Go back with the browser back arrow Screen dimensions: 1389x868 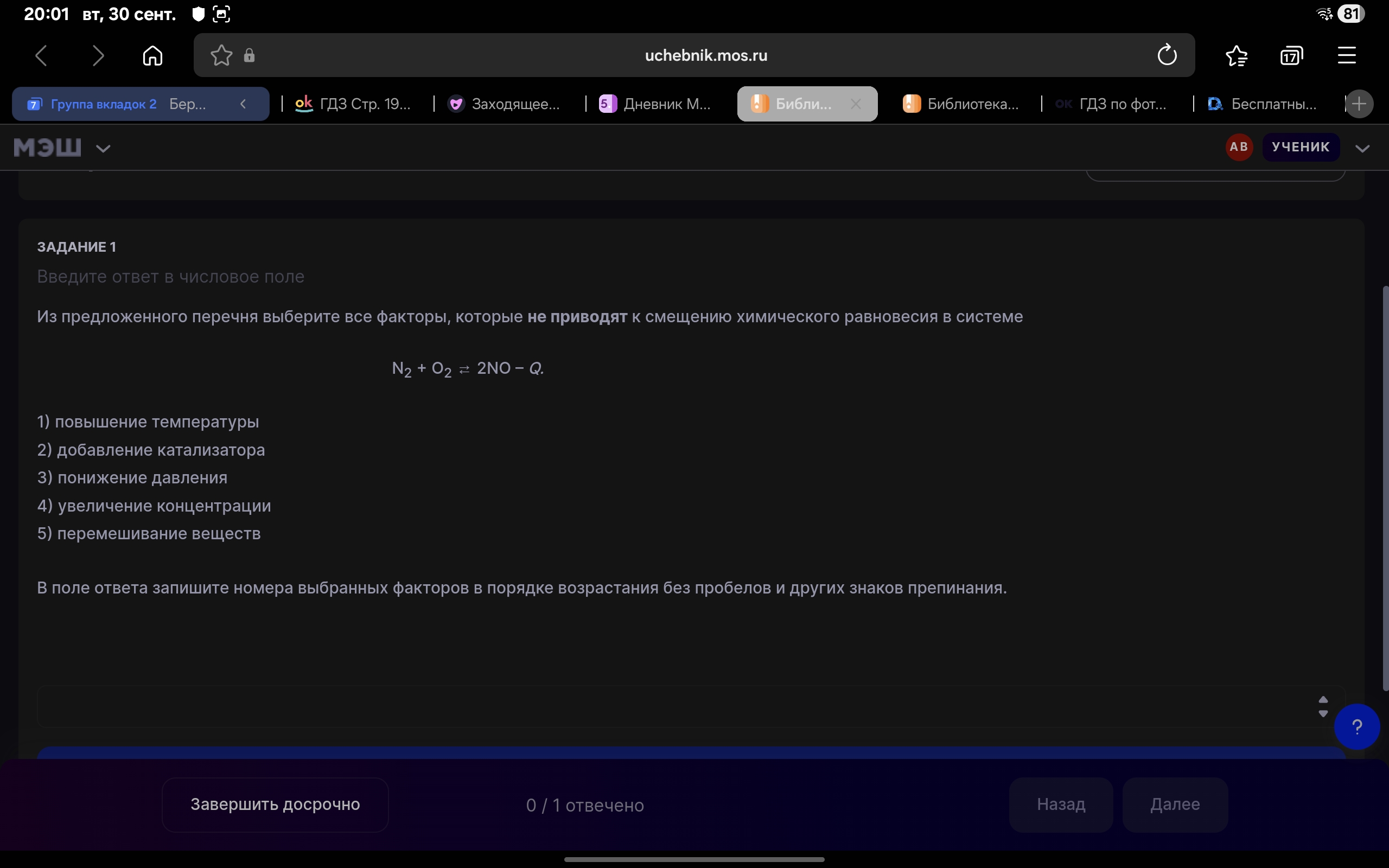point(41,56)
